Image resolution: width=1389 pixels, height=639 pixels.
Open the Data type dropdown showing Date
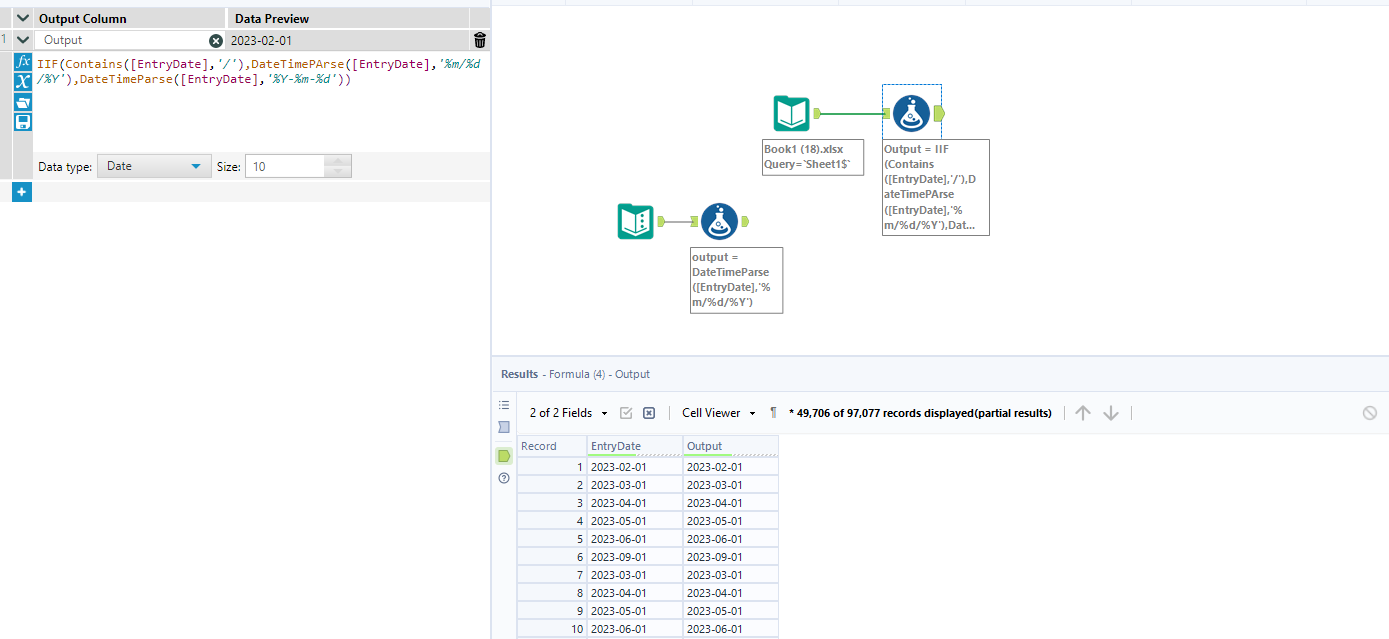click(153, 166)
